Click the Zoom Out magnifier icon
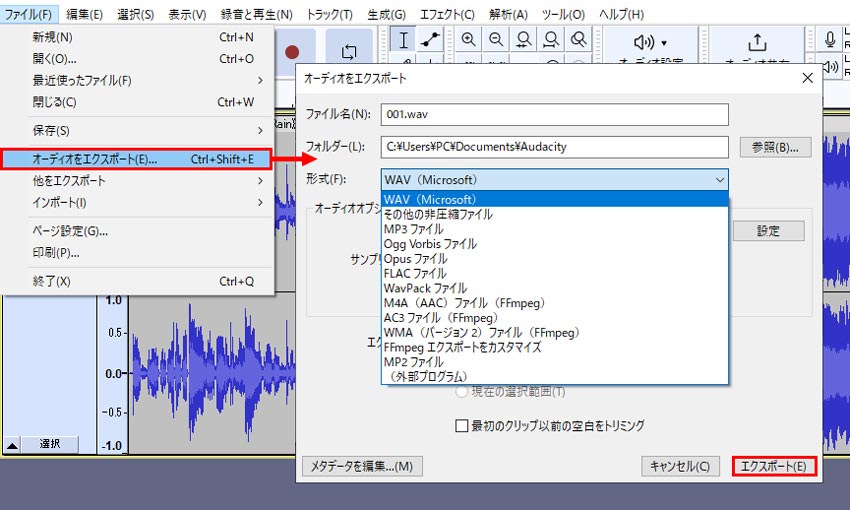The width and height of the screenshot is (850, 510). coord(495,40)
